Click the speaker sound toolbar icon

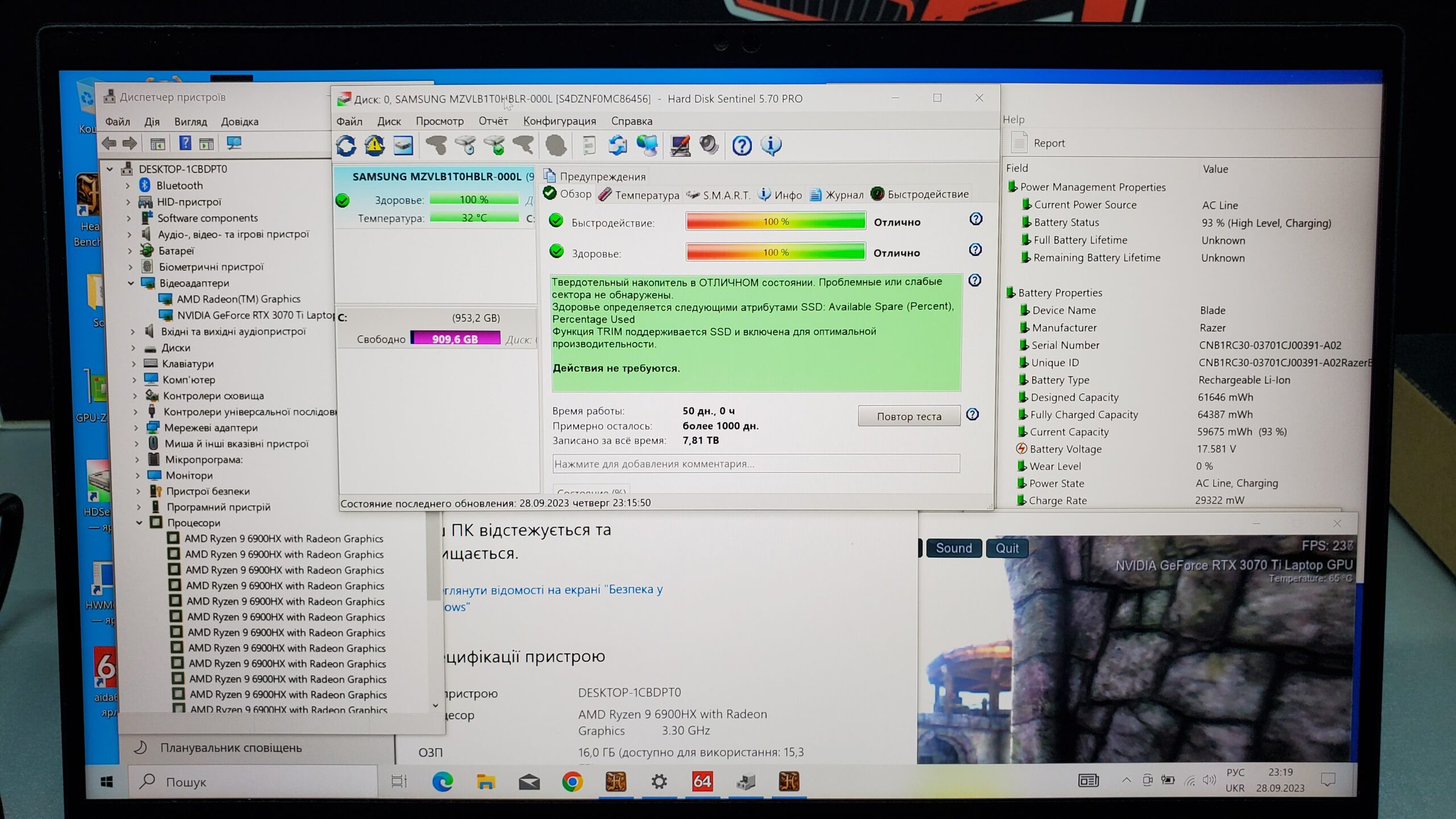pyautogui.click(x=709, y=146)
